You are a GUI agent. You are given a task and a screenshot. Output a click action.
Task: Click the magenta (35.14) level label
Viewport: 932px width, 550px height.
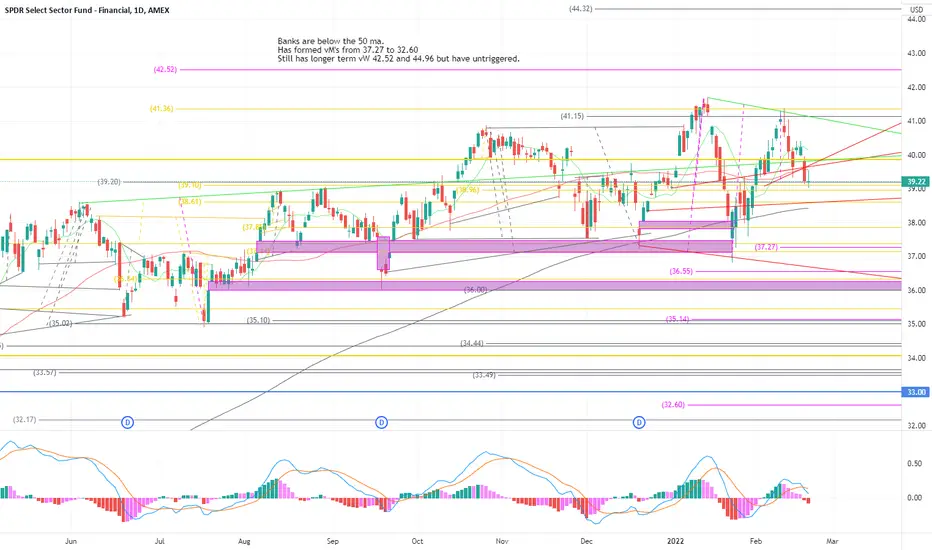click(678, 319)
